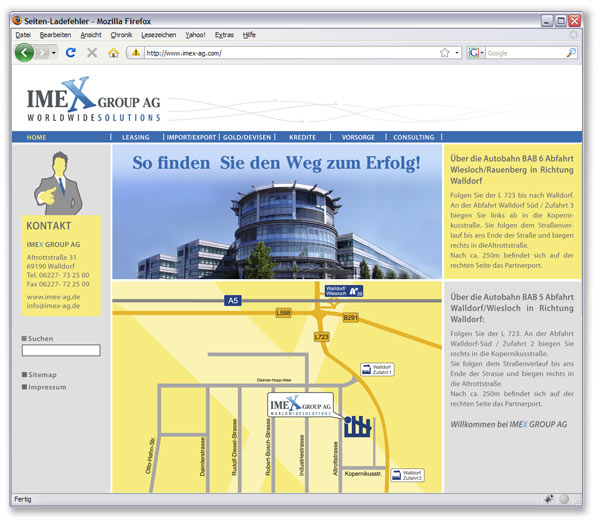
Task: Follow the www.imex-ag.de link
Action: coord(53,297)
